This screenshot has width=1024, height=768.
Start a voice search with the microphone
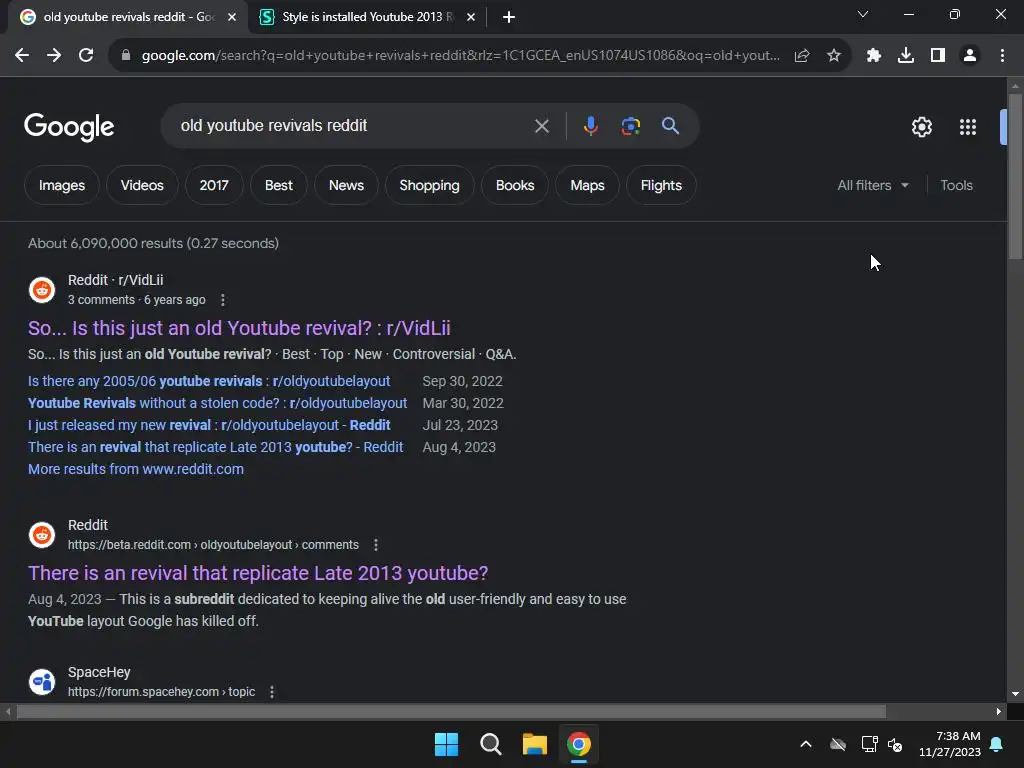click(590, 126)
